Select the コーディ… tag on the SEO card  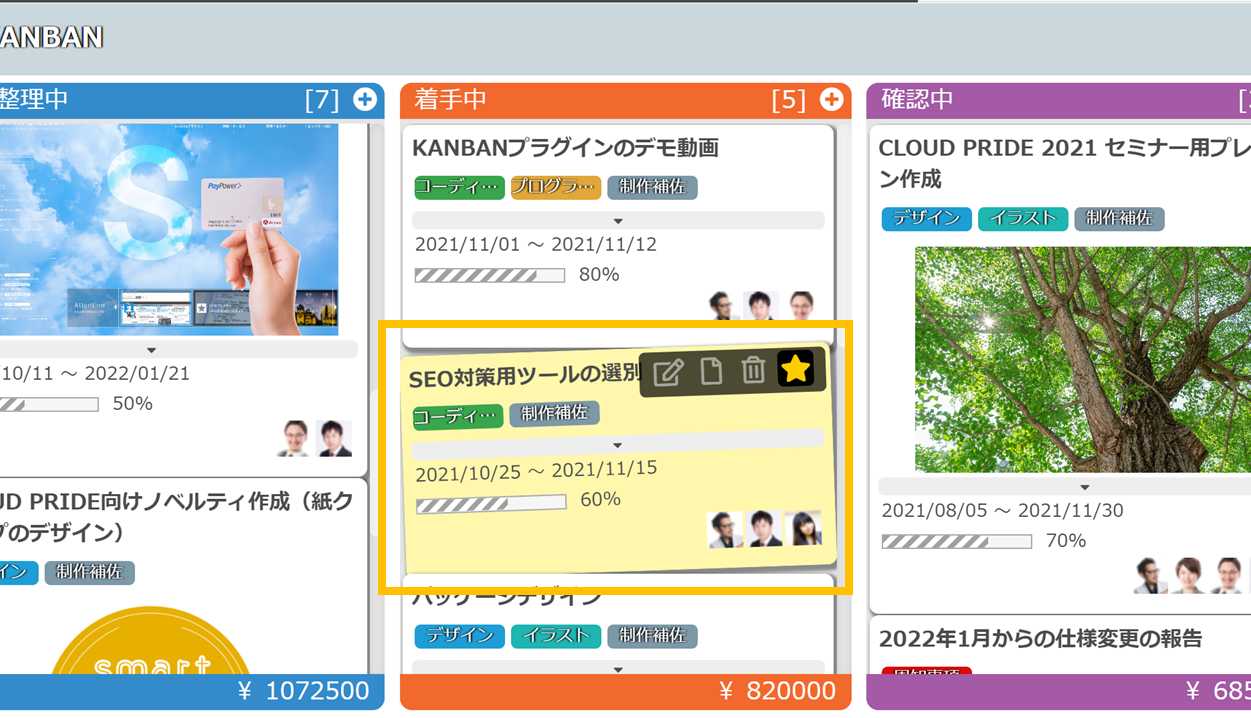[458, 416]
